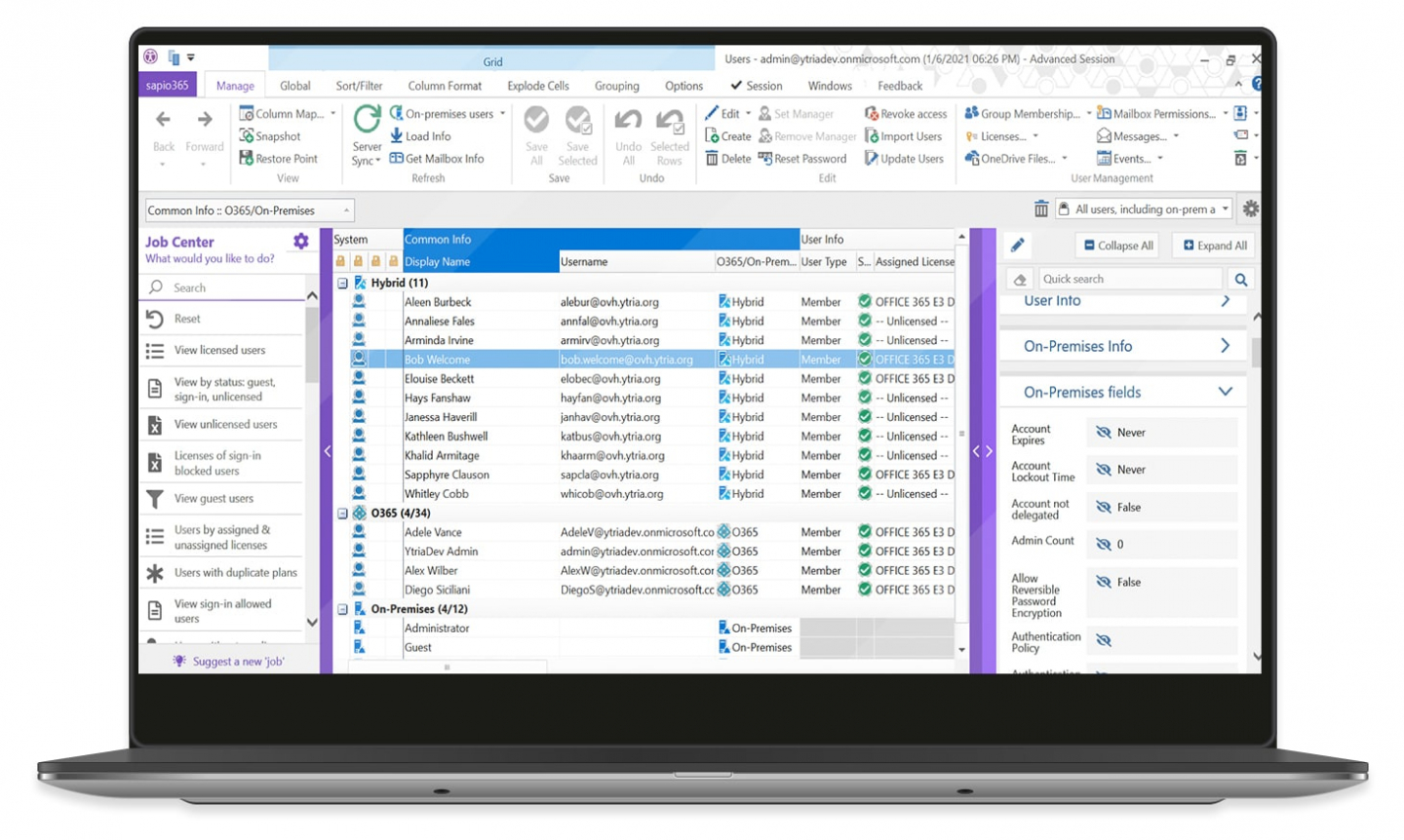Open the All users filter dropdown
The image size is (1404, 840).
(1144, 209)
